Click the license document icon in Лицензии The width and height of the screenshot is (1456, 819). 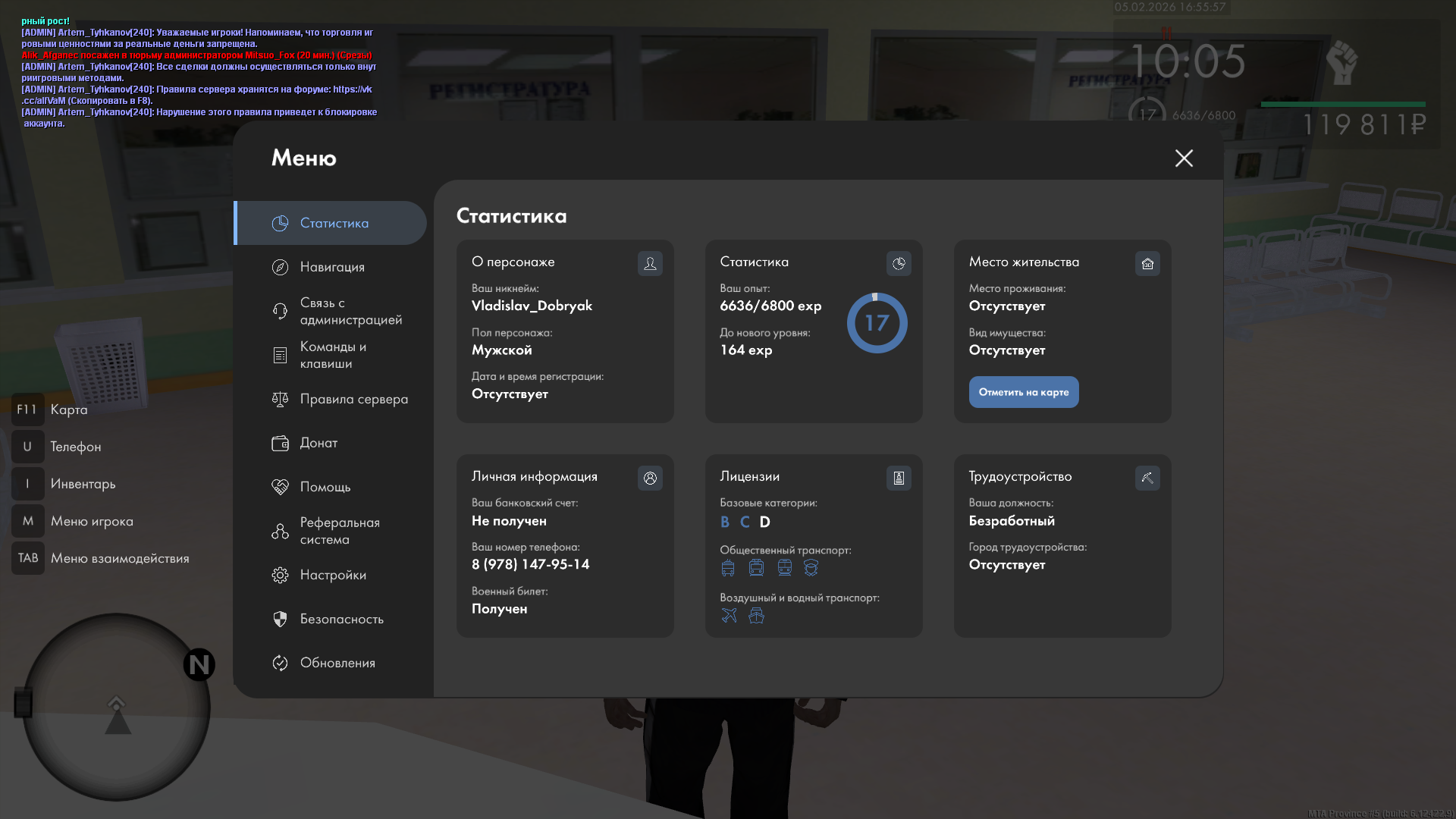pos(899,478)
